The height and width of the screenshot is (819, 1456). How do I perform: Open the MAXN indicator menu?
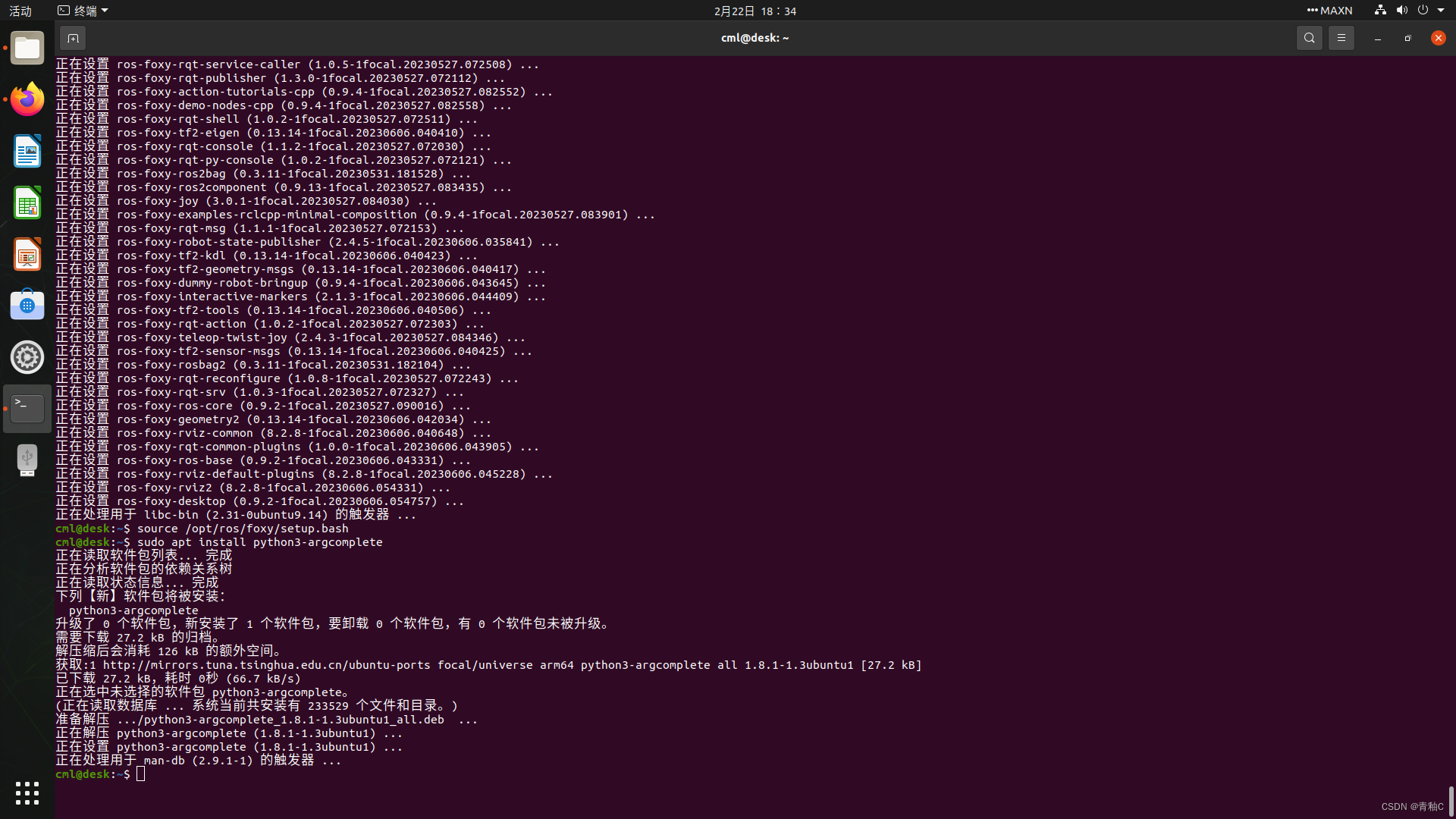(1329, 10)
